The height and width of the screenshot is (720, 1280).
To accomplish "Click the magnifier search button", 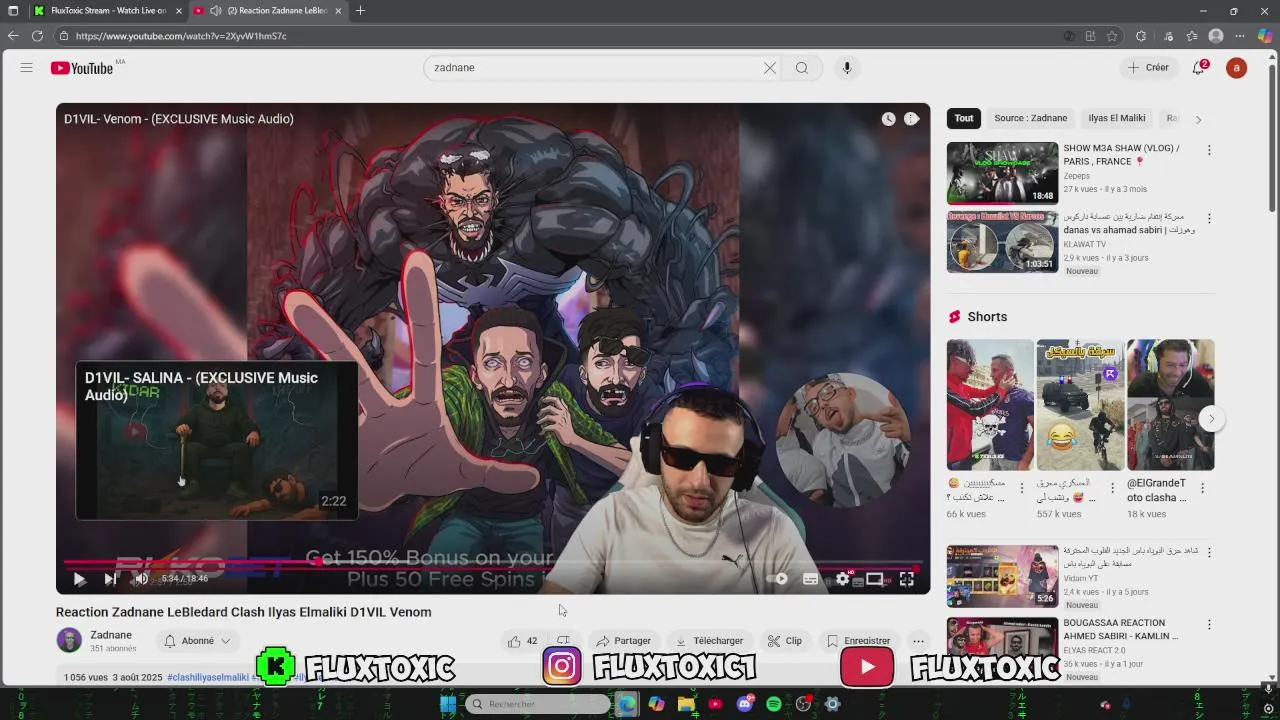I will pos(802,68).
